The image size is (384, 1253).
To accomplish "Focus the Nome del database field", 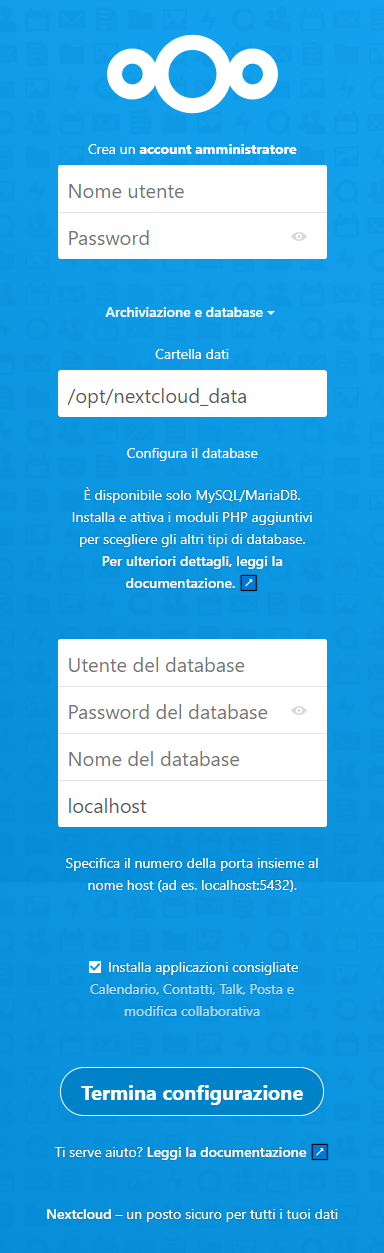I will (x=192, y=758).
